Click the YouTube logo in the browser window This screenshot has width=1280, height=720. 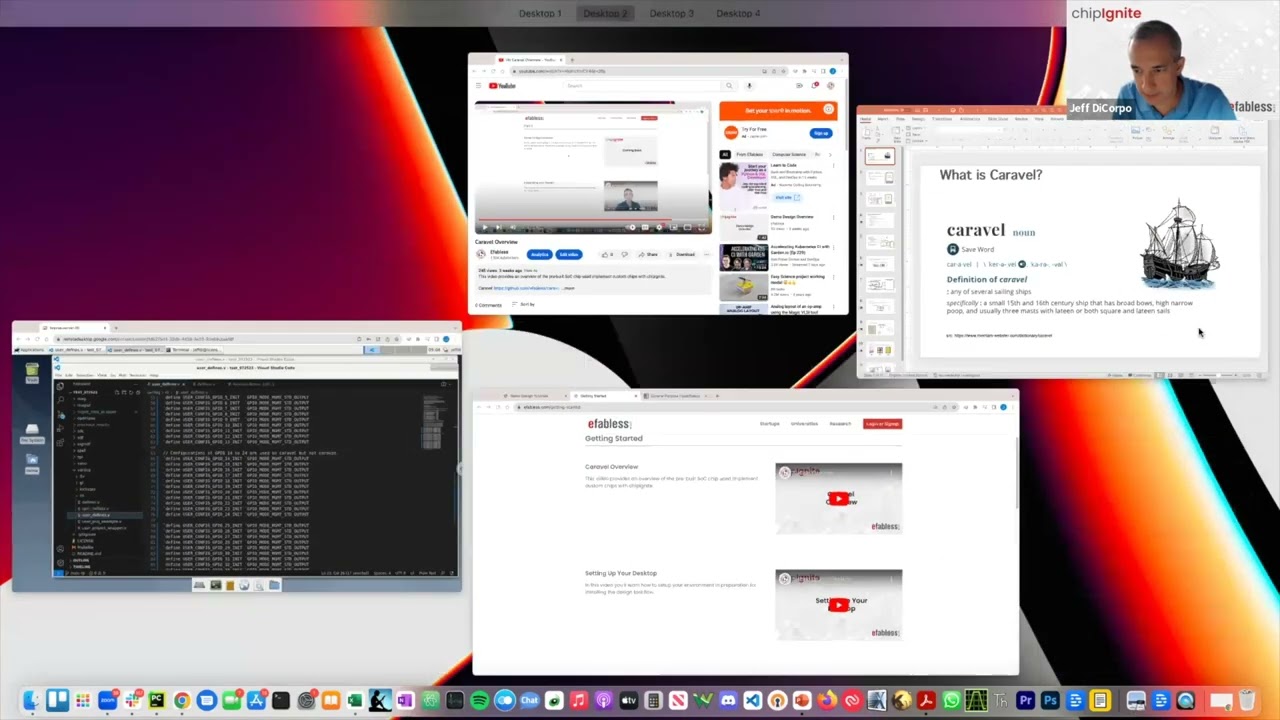coord(503,86)
